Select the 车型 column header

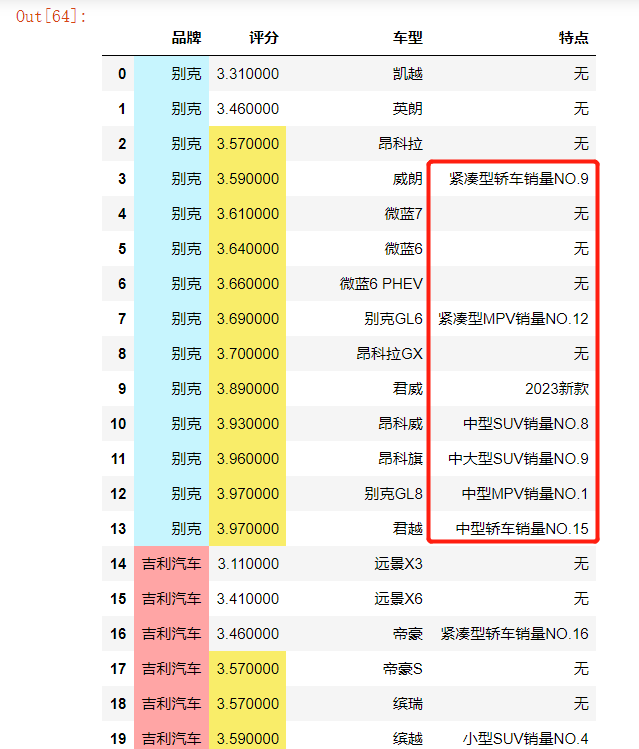pyautogui.click(x=408, y=38)
